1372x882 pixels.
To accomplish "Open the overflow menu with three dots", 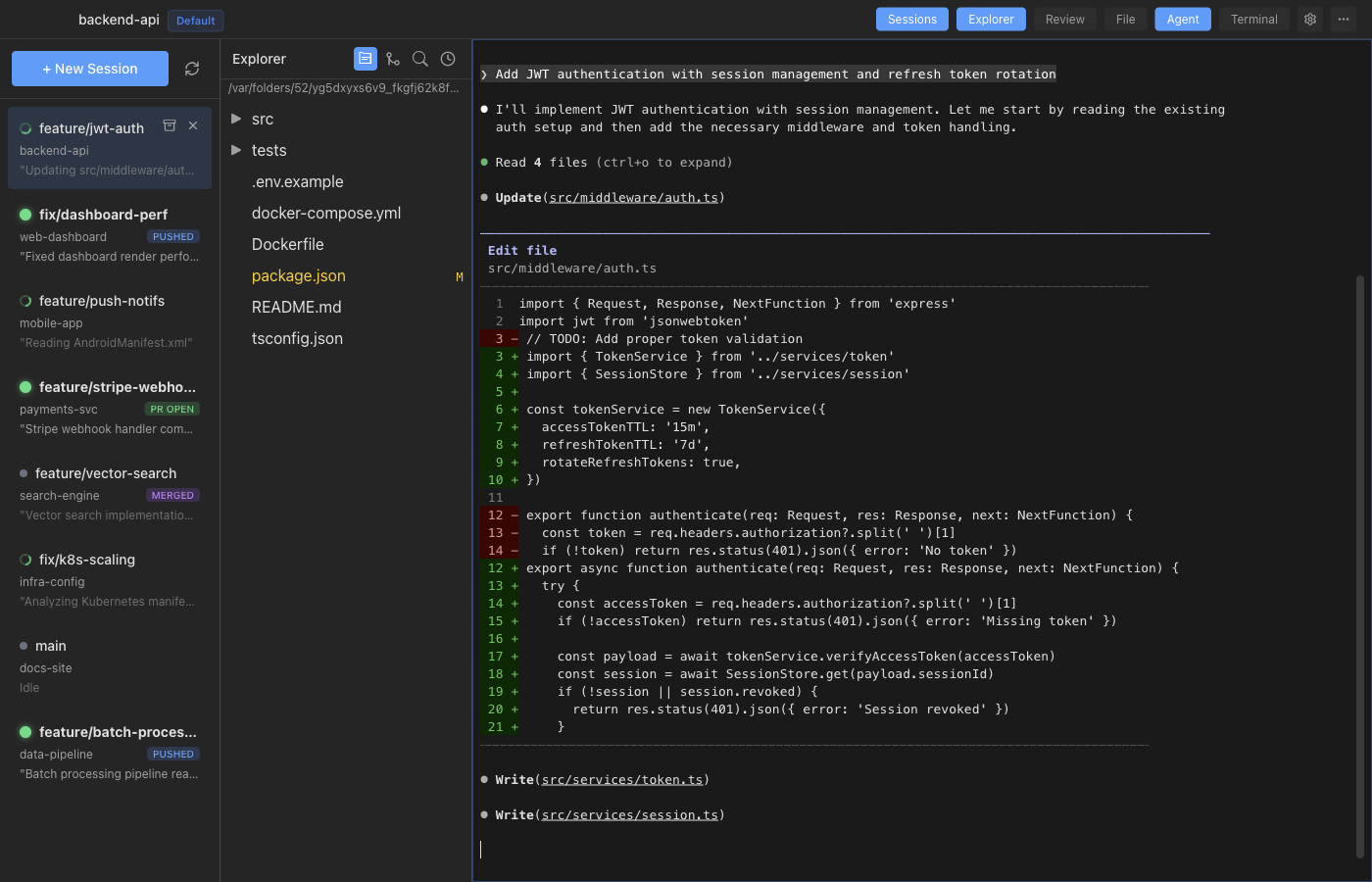I will pos(1343,19).
